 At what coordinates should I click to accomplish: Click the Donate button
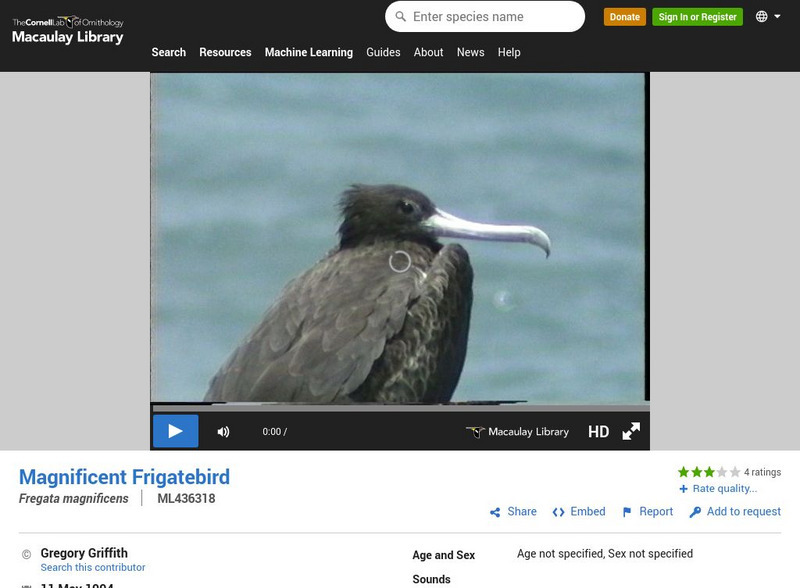(x=624, y=17)
